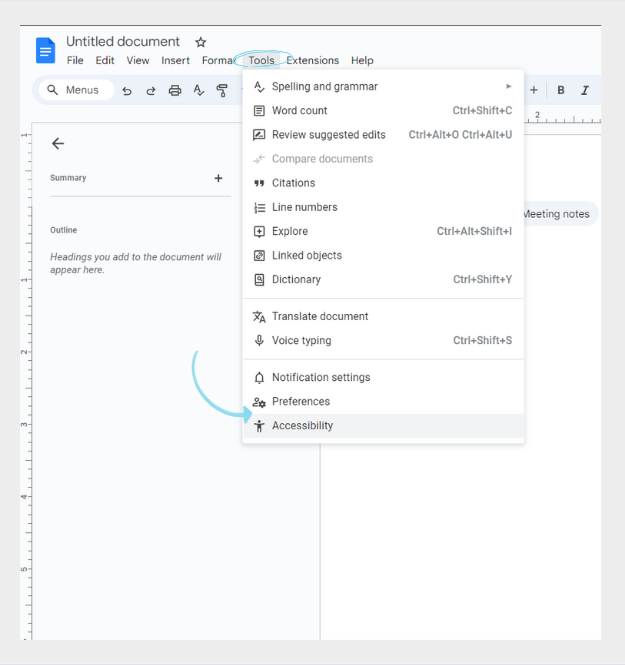Click the Undo arrow icon
Image resolution: width=625 pixels, height=665 pixels.
(127, 90)
